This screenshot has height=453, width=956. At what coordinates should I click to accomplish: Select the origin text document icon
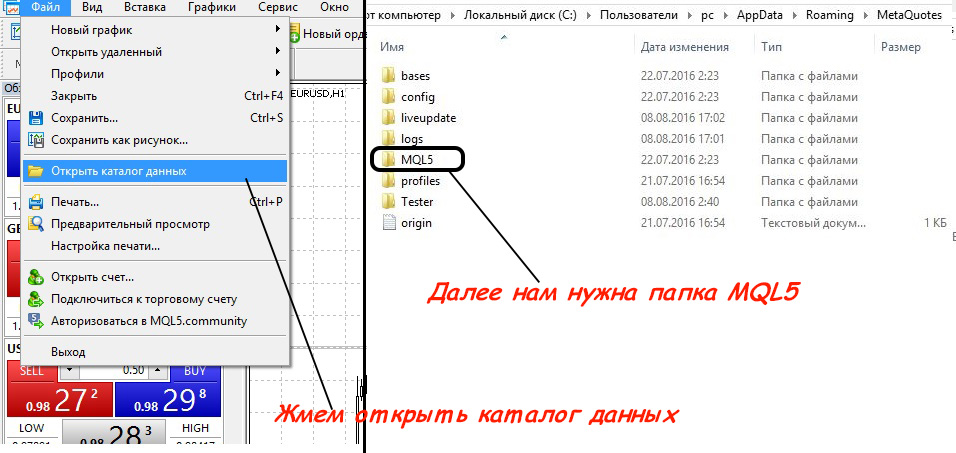pyautogui.click(x=389, y=223)
